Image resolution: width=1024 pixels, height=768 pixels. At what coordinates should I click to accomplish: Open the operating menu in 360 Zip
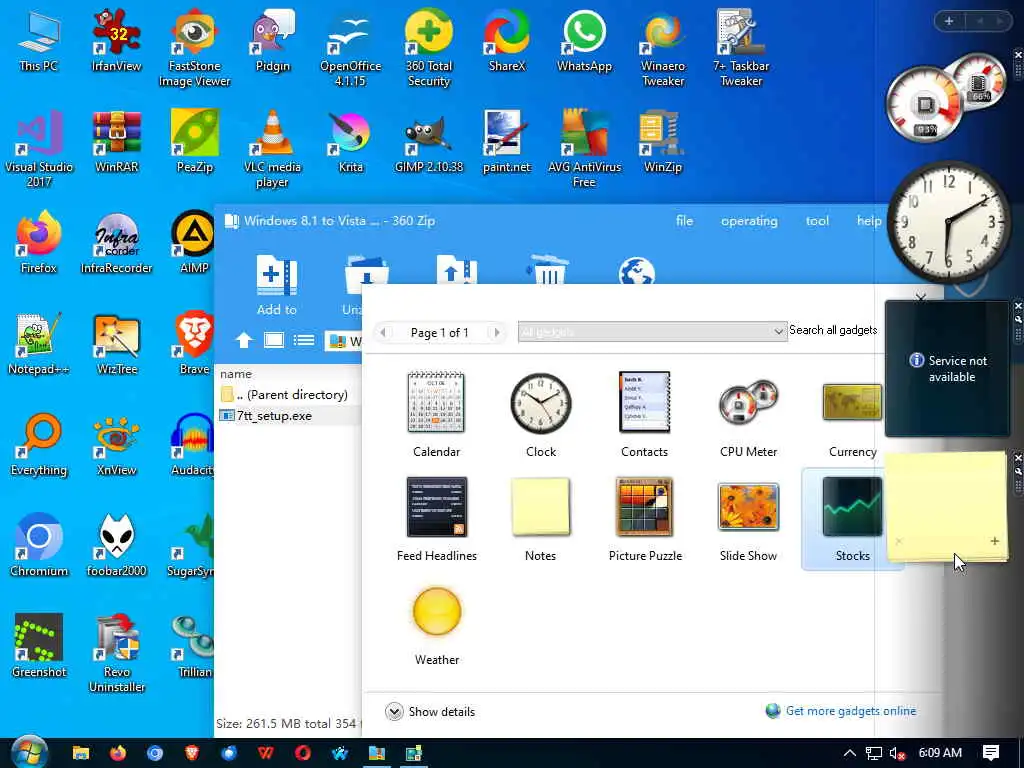point(749,221)
